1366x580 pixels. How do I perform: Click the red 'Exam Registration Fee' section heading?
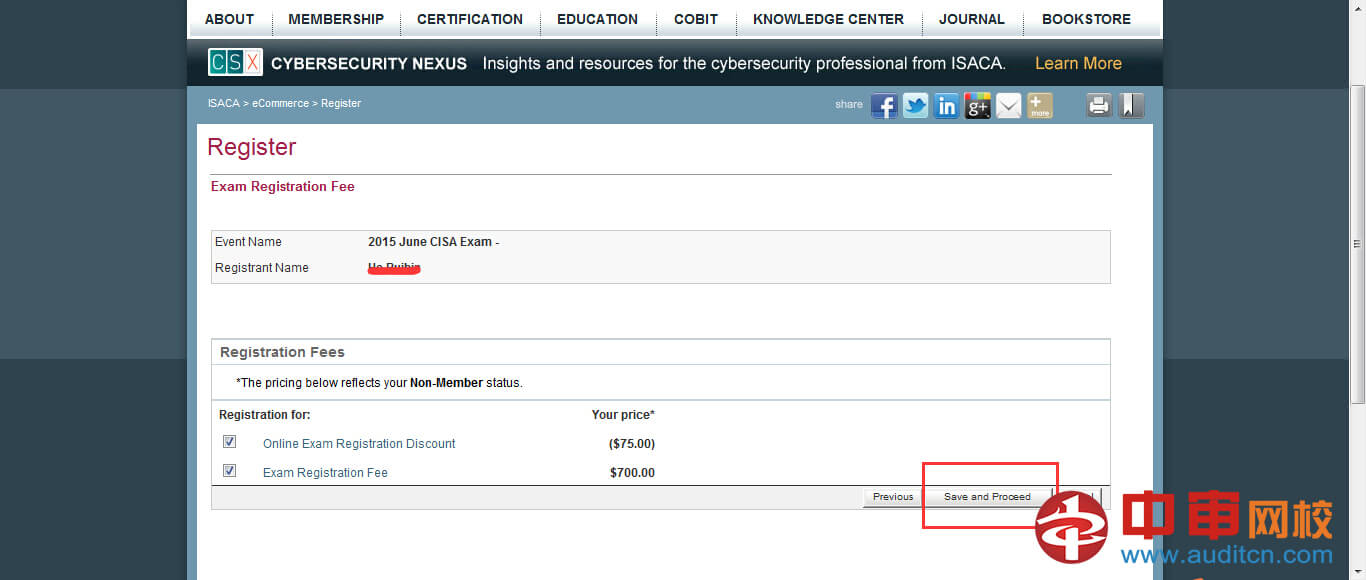coord(283,186)
